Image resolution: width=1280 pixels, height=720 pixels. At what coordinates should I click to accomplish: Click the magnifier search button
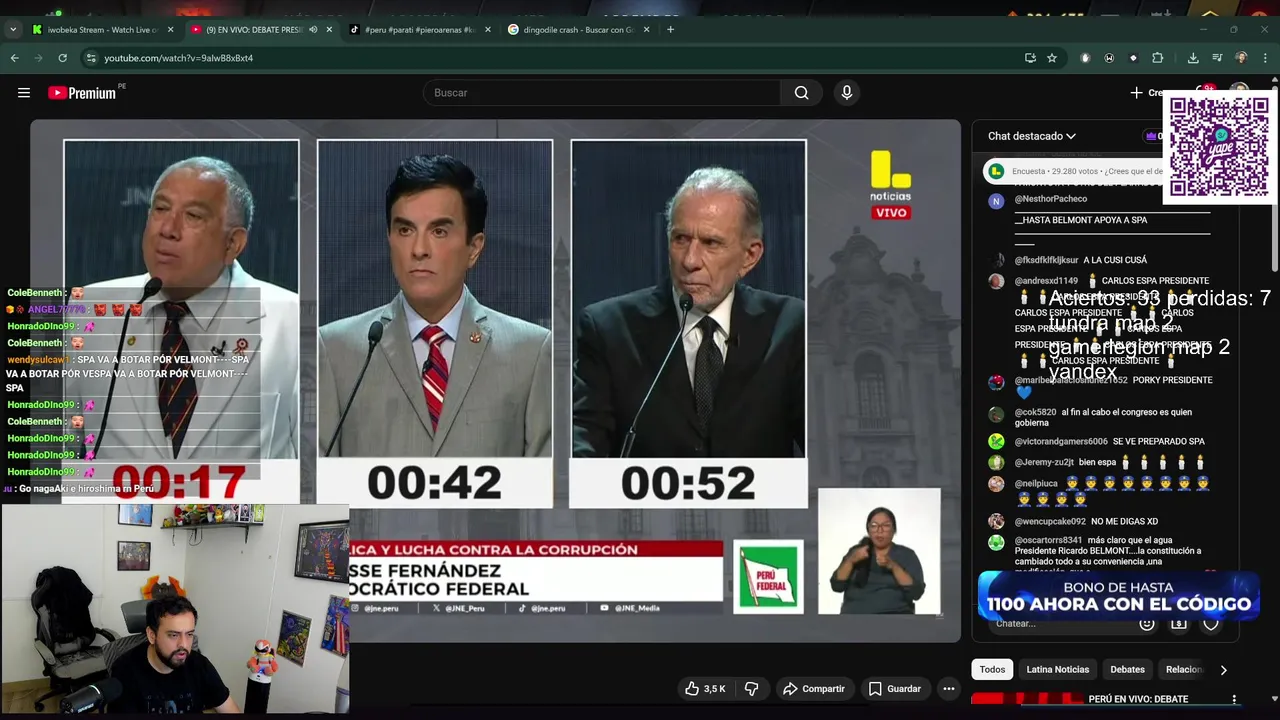click(x=801, y=93)
